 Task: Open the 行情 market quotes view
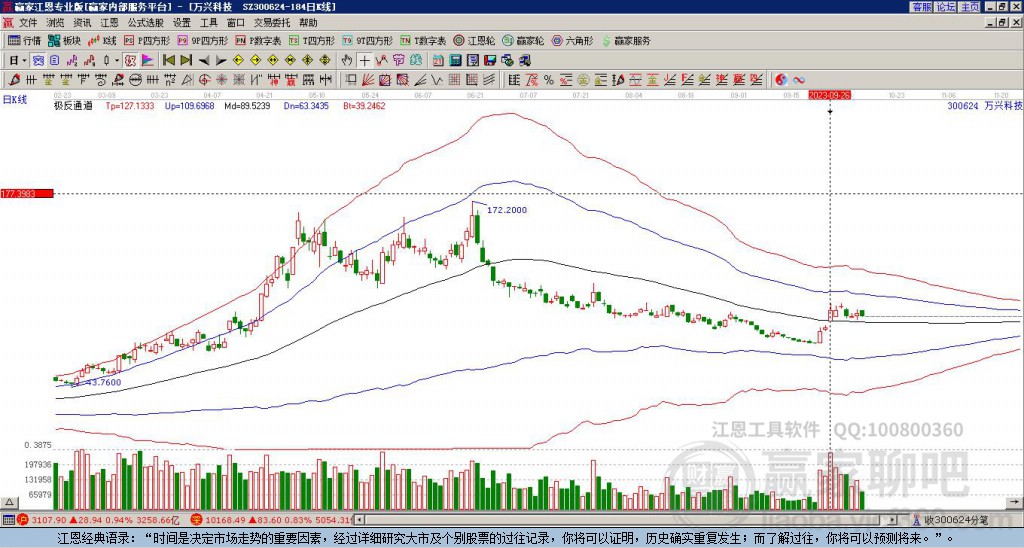click(24, 40)
